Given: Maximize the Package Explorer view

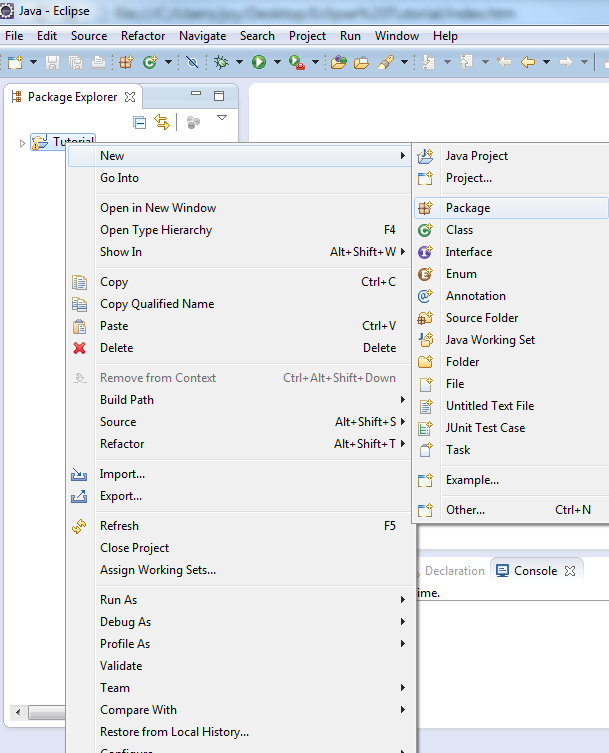Looking at the screenshot, I should click(219, 96).
